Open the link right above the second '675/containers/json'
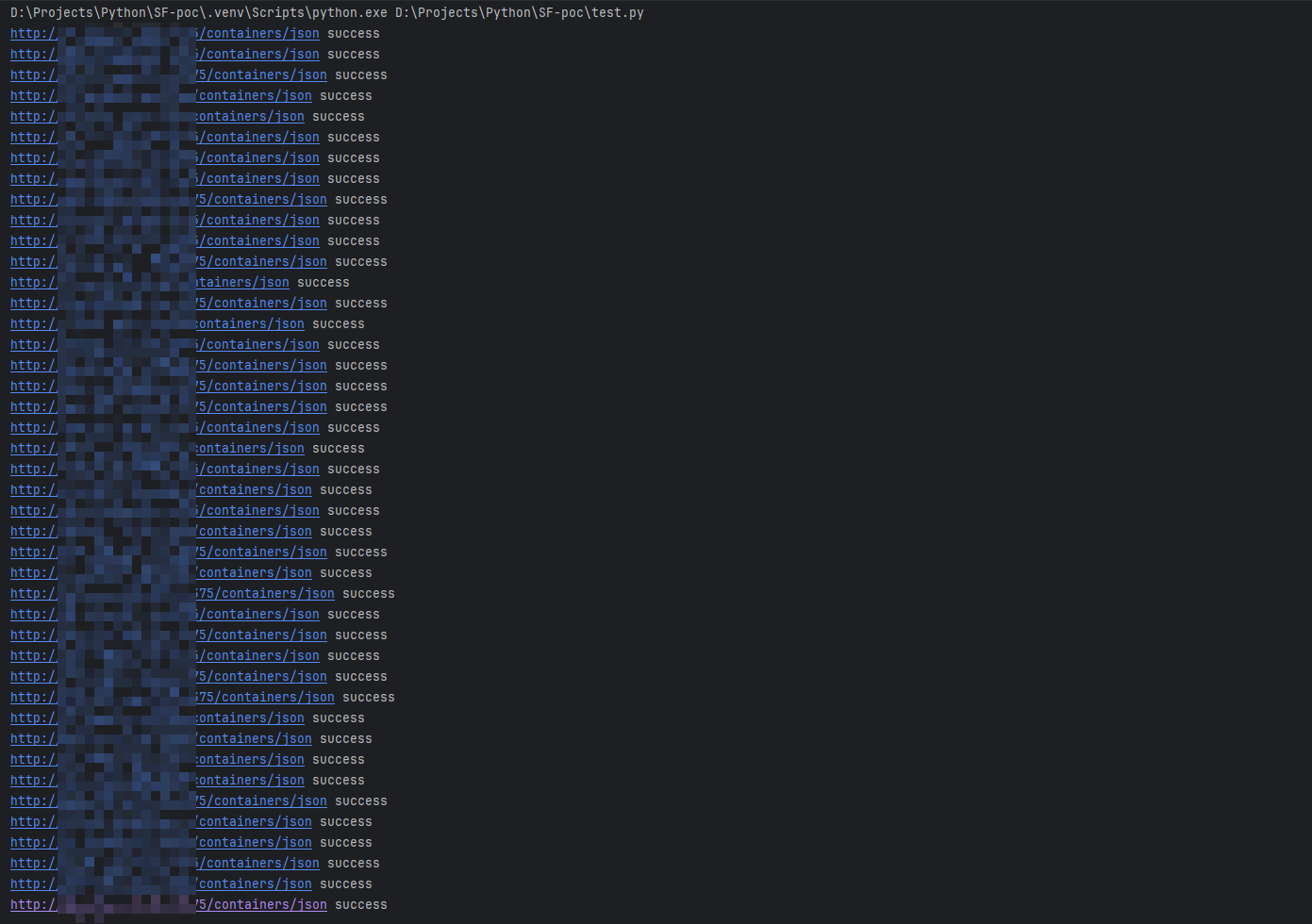Screen dimensions: 1312x924 click(x=260, y=677)
